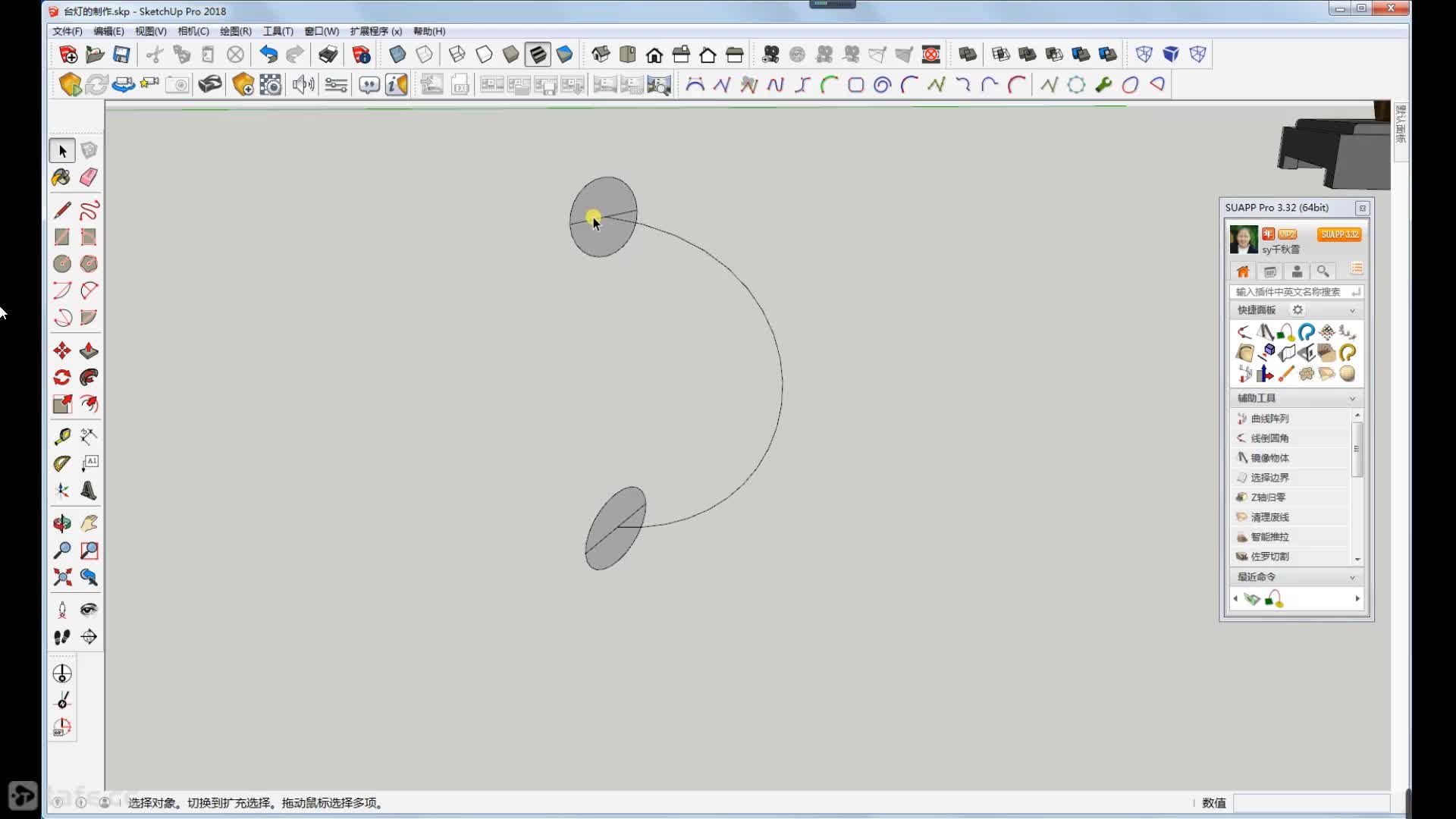The width and height of the screenshot is (1456, 819).
Task: Pick the Tape Measure tool
Action: click(x=62, y=437)
